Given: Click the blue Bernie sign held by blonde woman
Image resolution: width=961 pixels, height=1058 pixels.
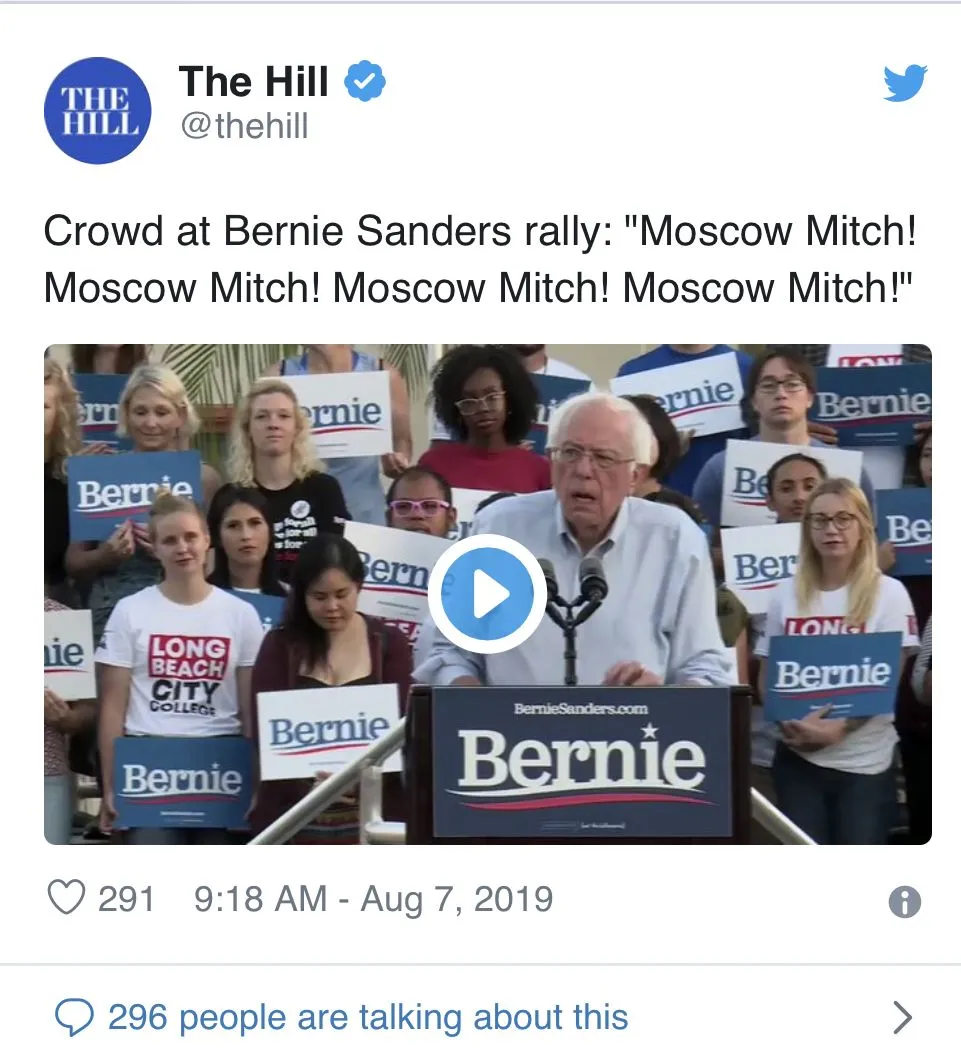Looking at the screenshot, I should click(834, 675).
